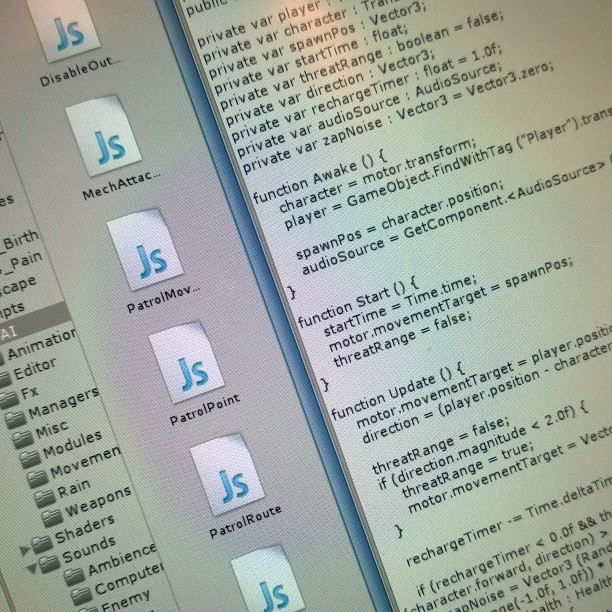Open the Movement folder in tree
612x612 pixels.
tap(85, 461)
